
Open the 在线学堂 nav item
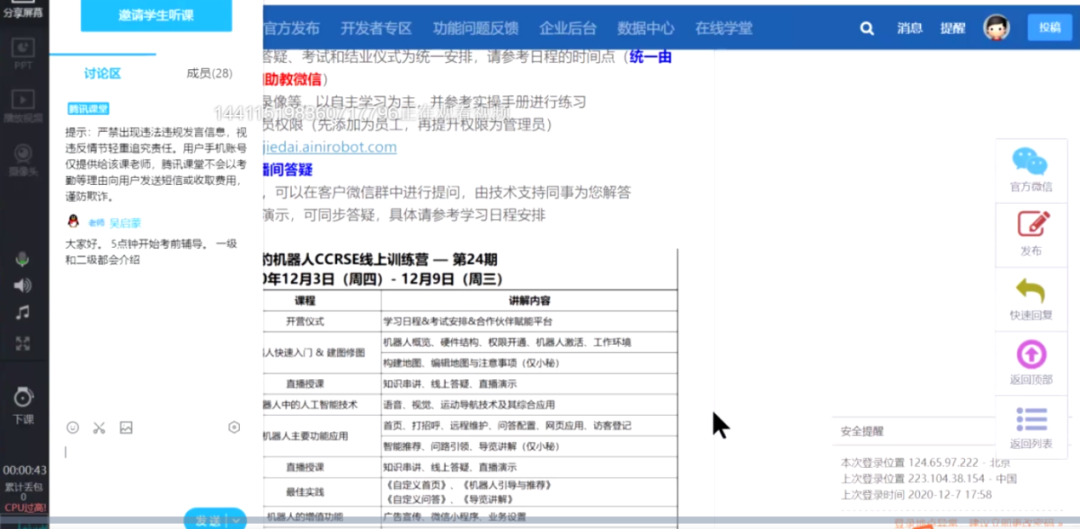(x=724, y=28)
